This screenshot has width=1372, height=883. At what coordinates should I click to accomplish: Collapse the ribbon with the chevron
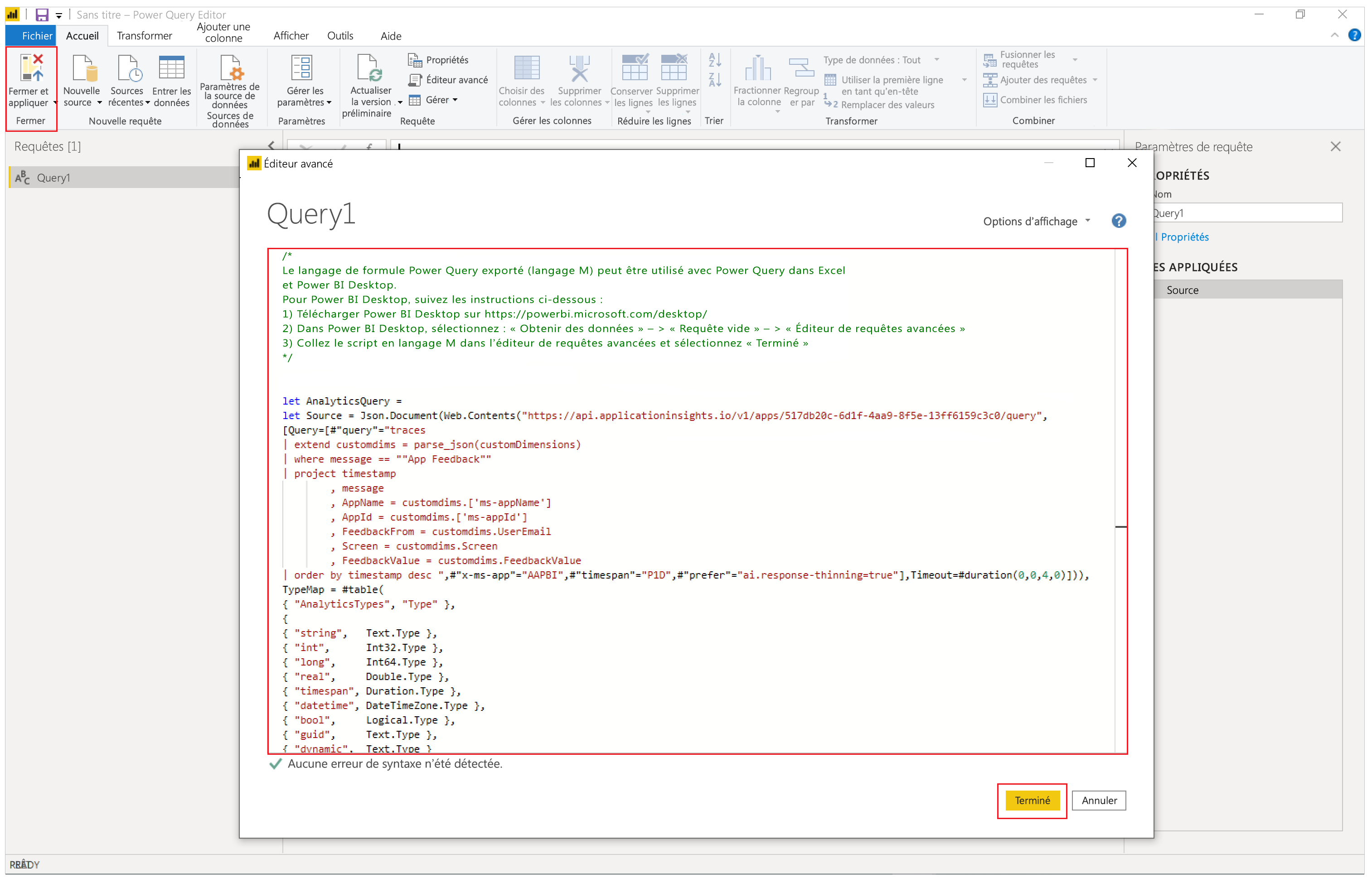click(1334, 35)
